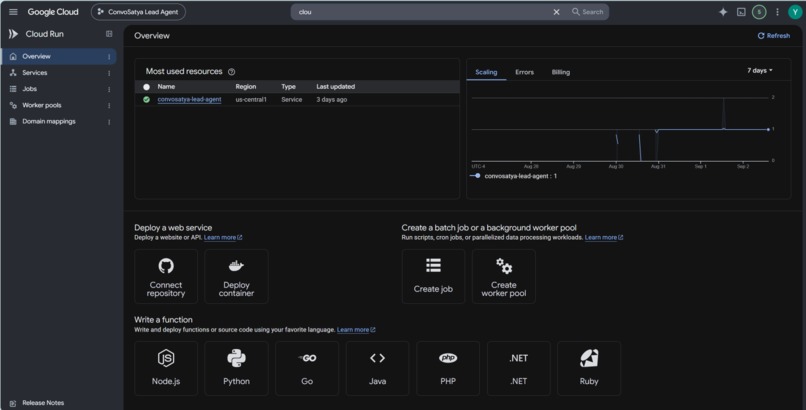Choose the Python function card
This screenshot has width=806, height=410.
[x=236, y=368]
